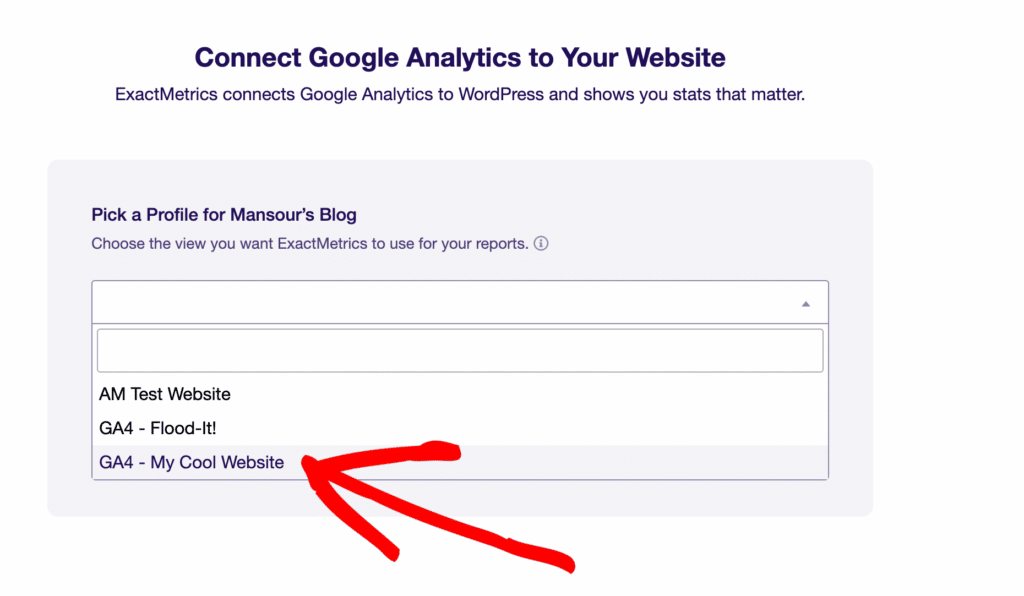Select the first profile in the dropdown
The width and height of the screenshot is (1024, 596).
pos(164,394)
